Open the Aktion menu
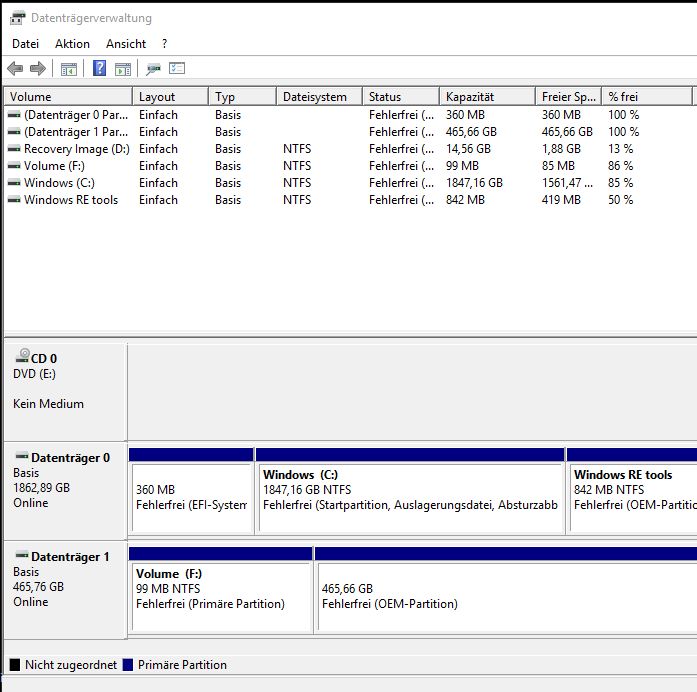Screen dimensions: 697x692 (x=72, y=44)
